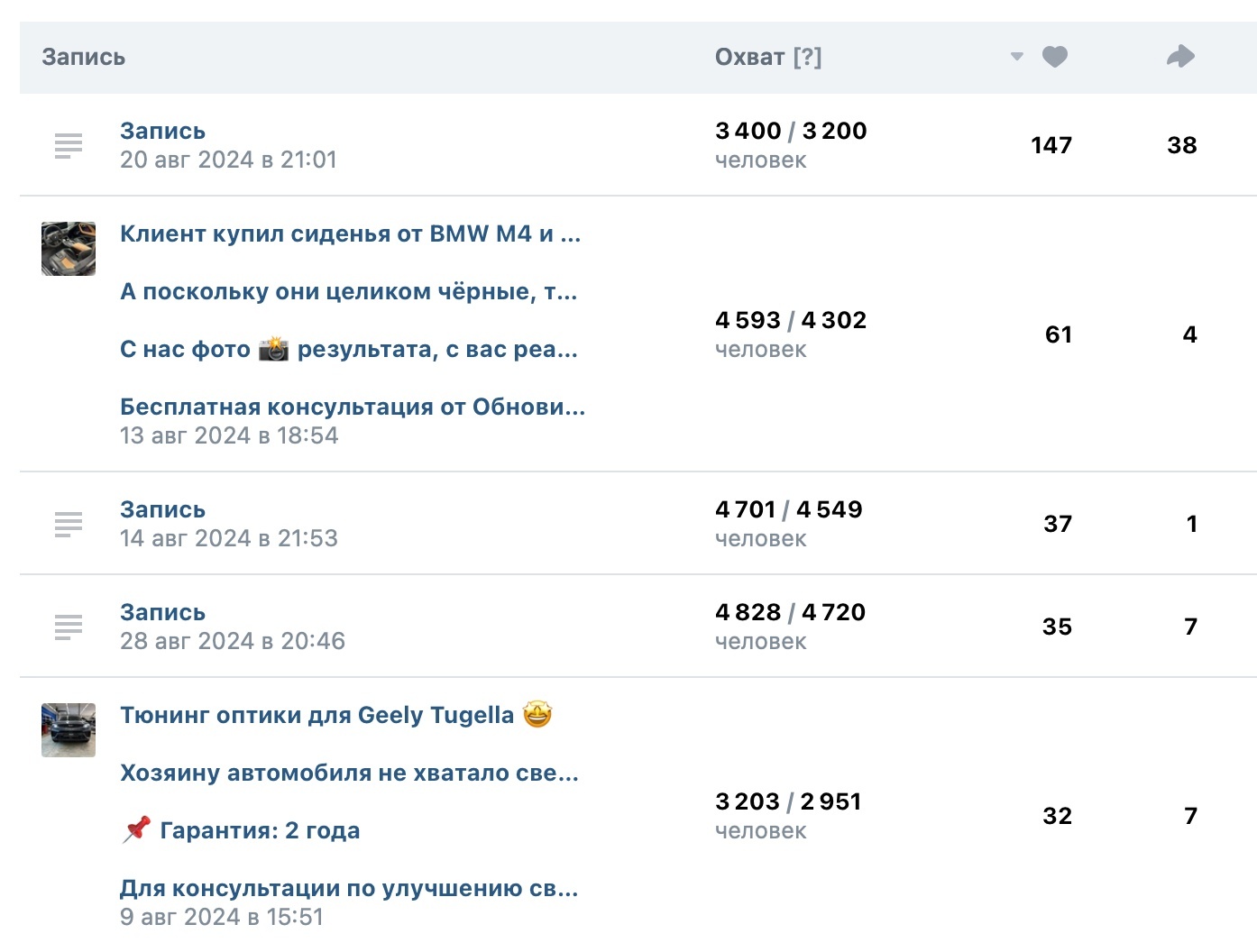Open the [?] reach help hint

pos(807,57)
